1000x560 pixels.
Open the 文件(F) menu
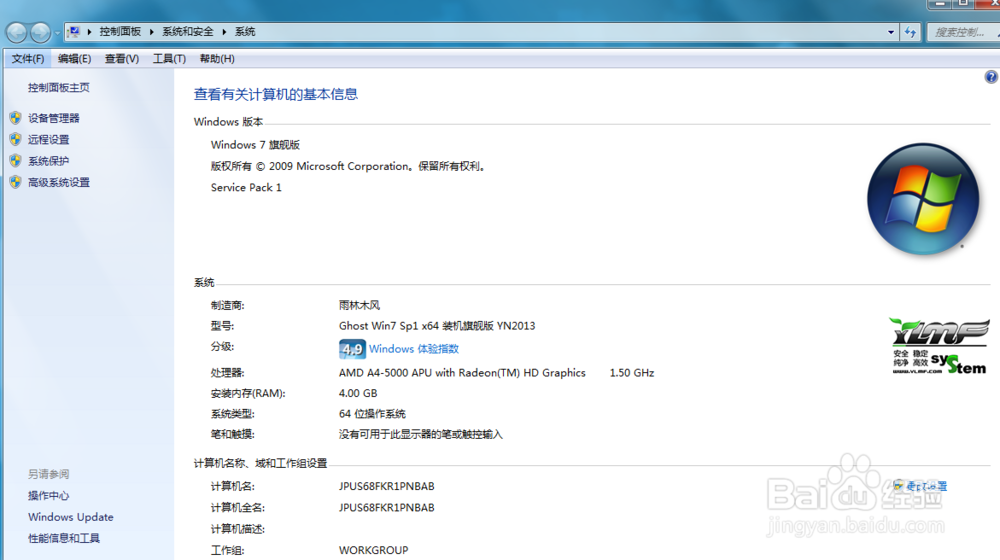(x=27, y=59)
